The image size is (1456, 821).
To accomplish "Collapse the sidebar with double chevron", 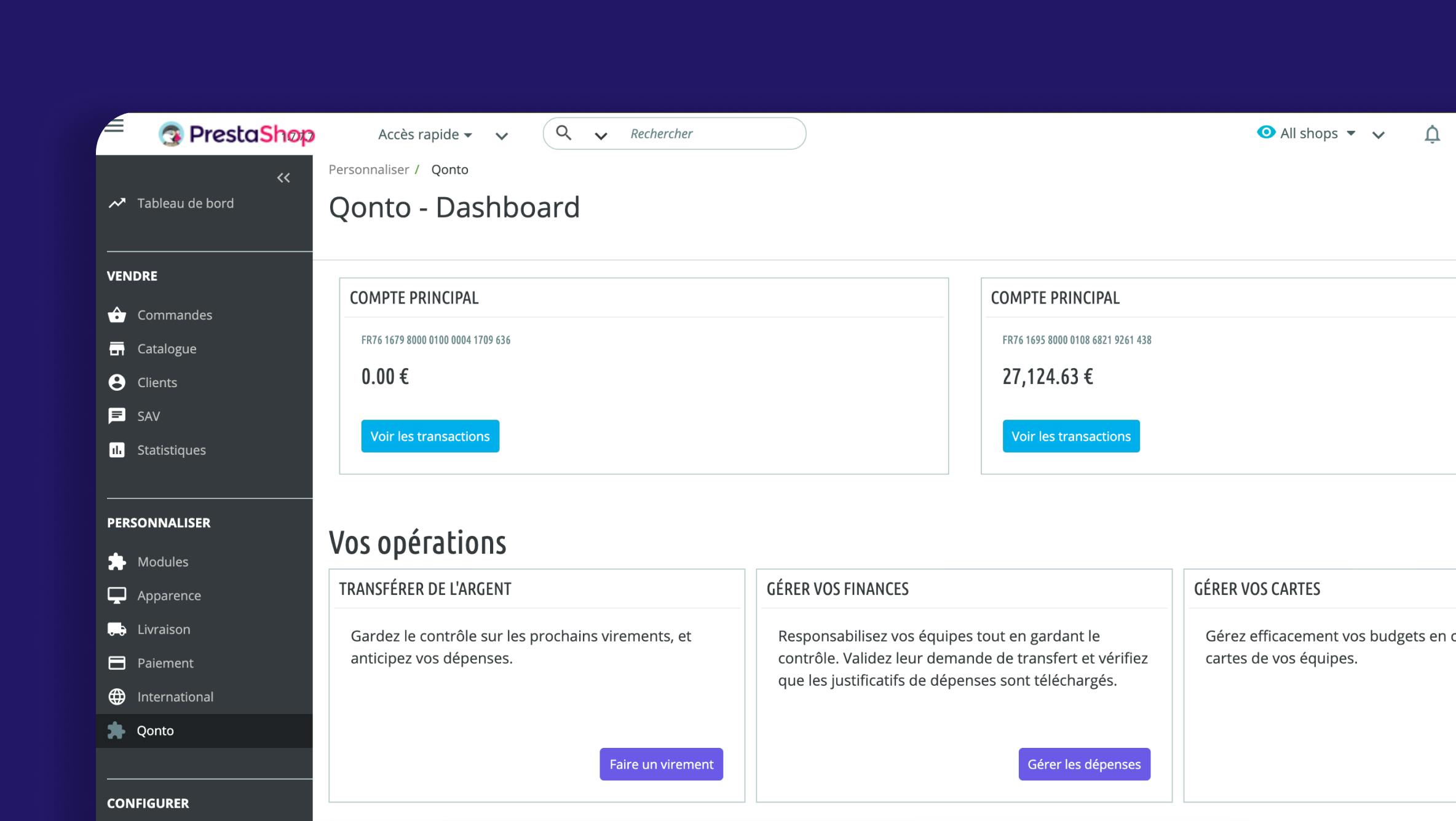I will tap(283, 178).
